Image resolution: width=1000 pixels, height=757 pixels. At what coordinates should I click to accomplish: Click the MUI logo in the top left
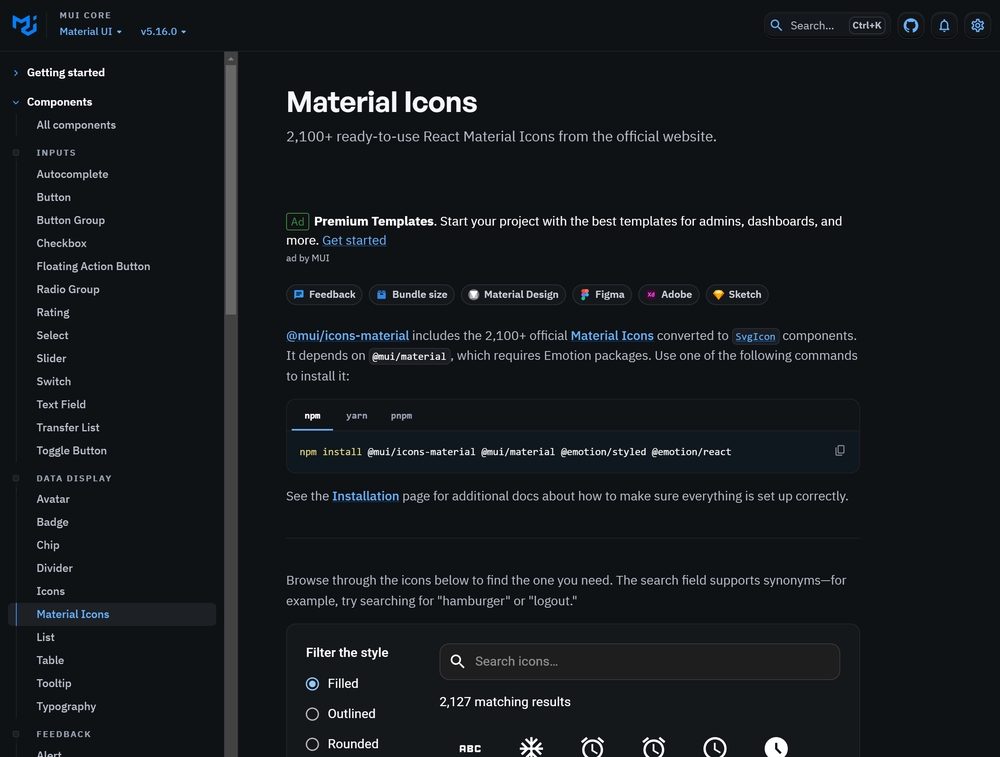24,24
